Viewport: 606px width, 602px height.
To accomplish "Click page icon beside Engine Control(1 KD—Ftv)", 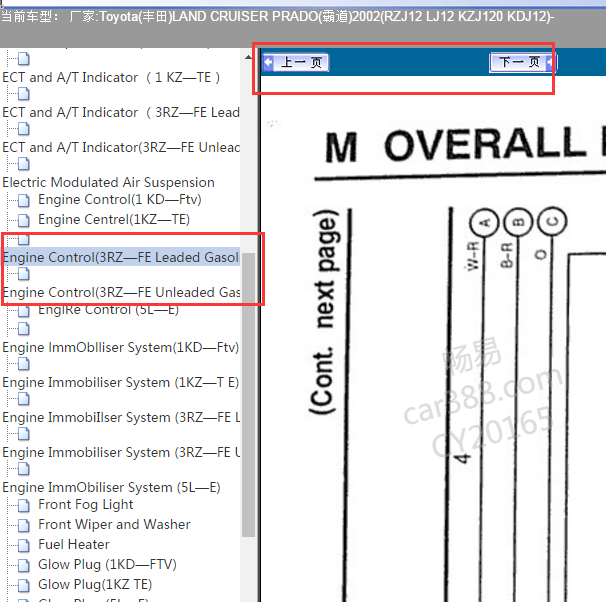I will pyautogui.click(x=24, y=200).
